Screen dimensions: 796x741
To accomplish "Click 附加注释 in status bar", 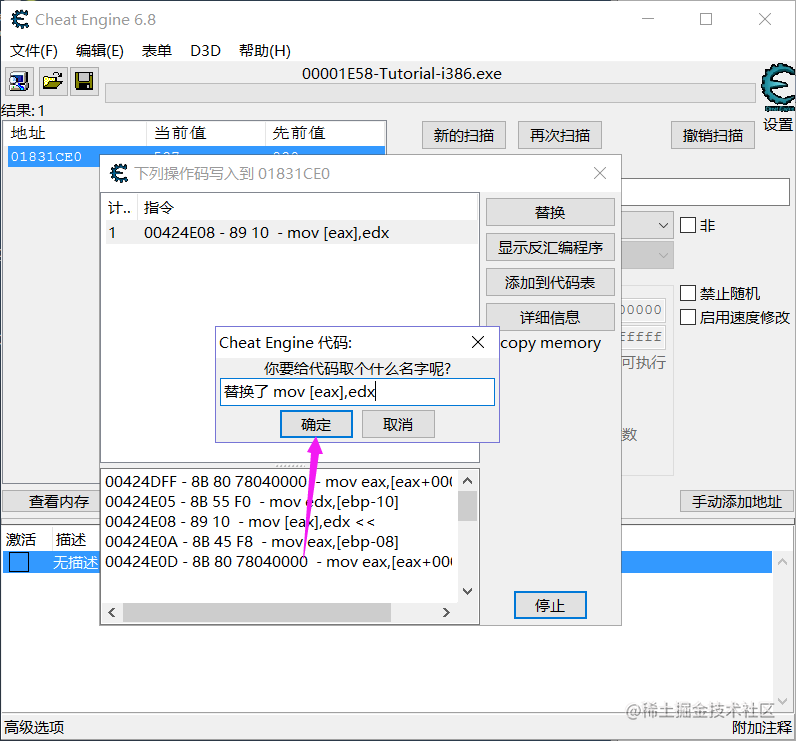I will click(x=762, y=727).
